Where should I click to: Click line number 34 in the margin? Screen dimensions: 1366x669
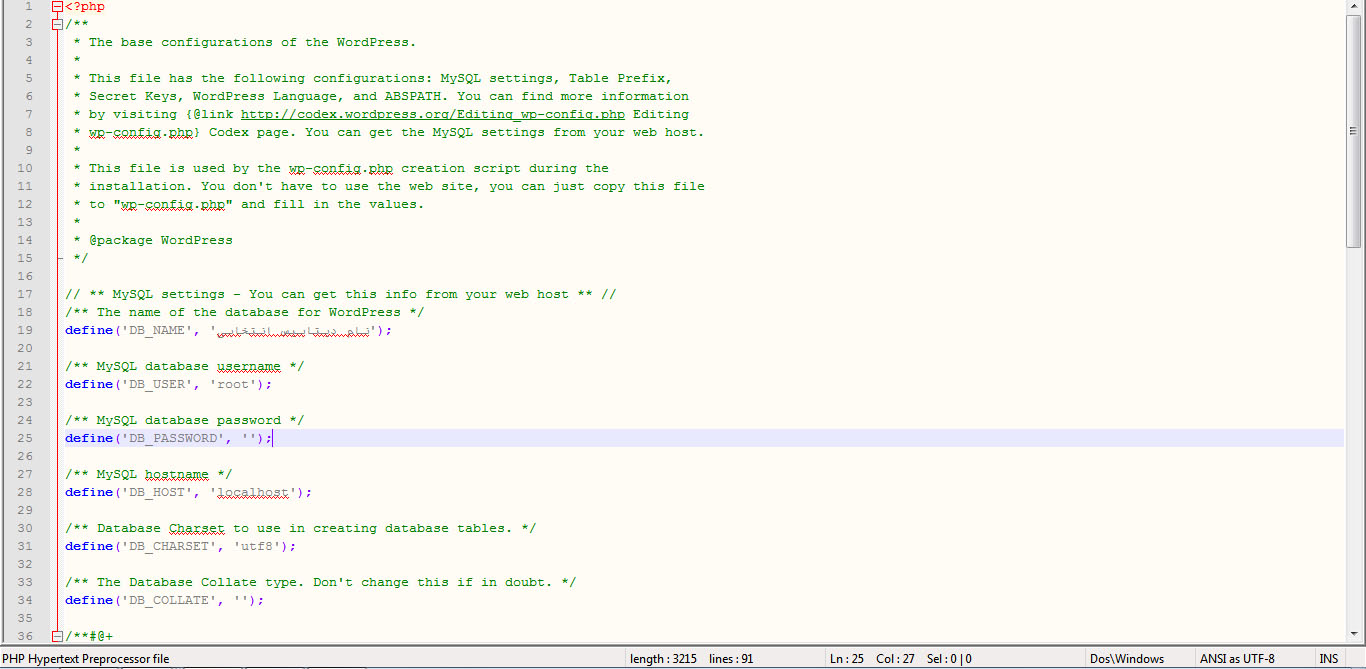(25, 600)
